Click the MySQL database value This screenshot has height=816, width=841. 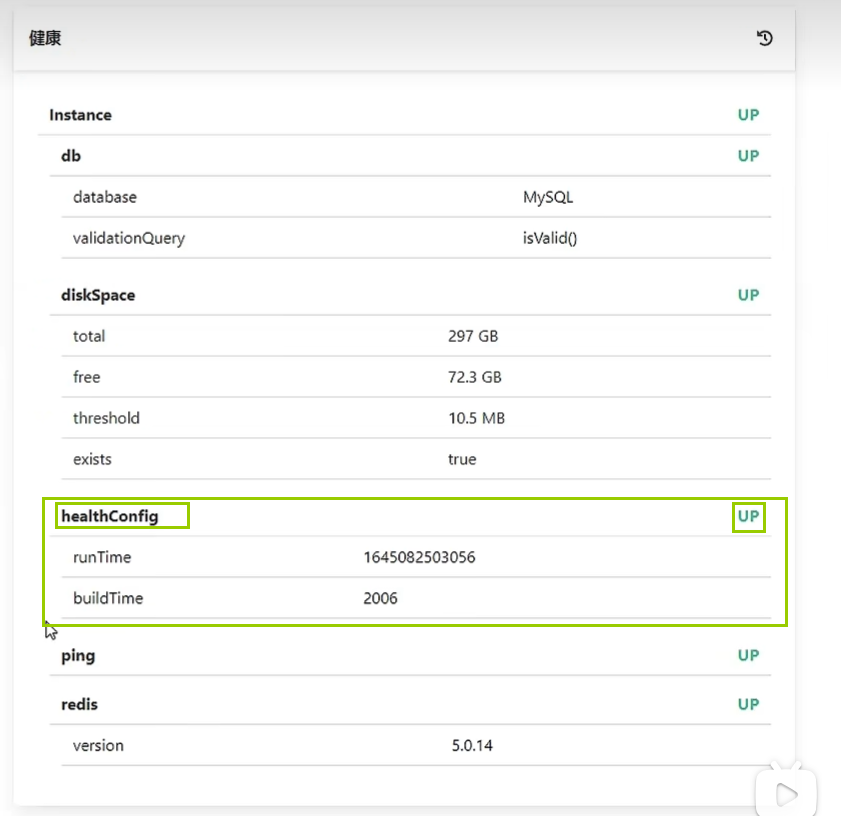coord(548,197)
